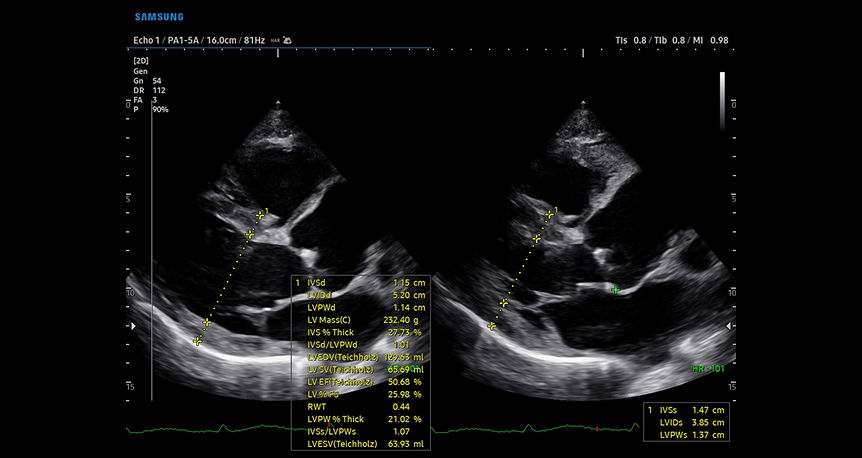The width and height of the screenshot is (862, 458).
Task: Select the green caliper cross in right image
Action: click(x=616, y=290)
